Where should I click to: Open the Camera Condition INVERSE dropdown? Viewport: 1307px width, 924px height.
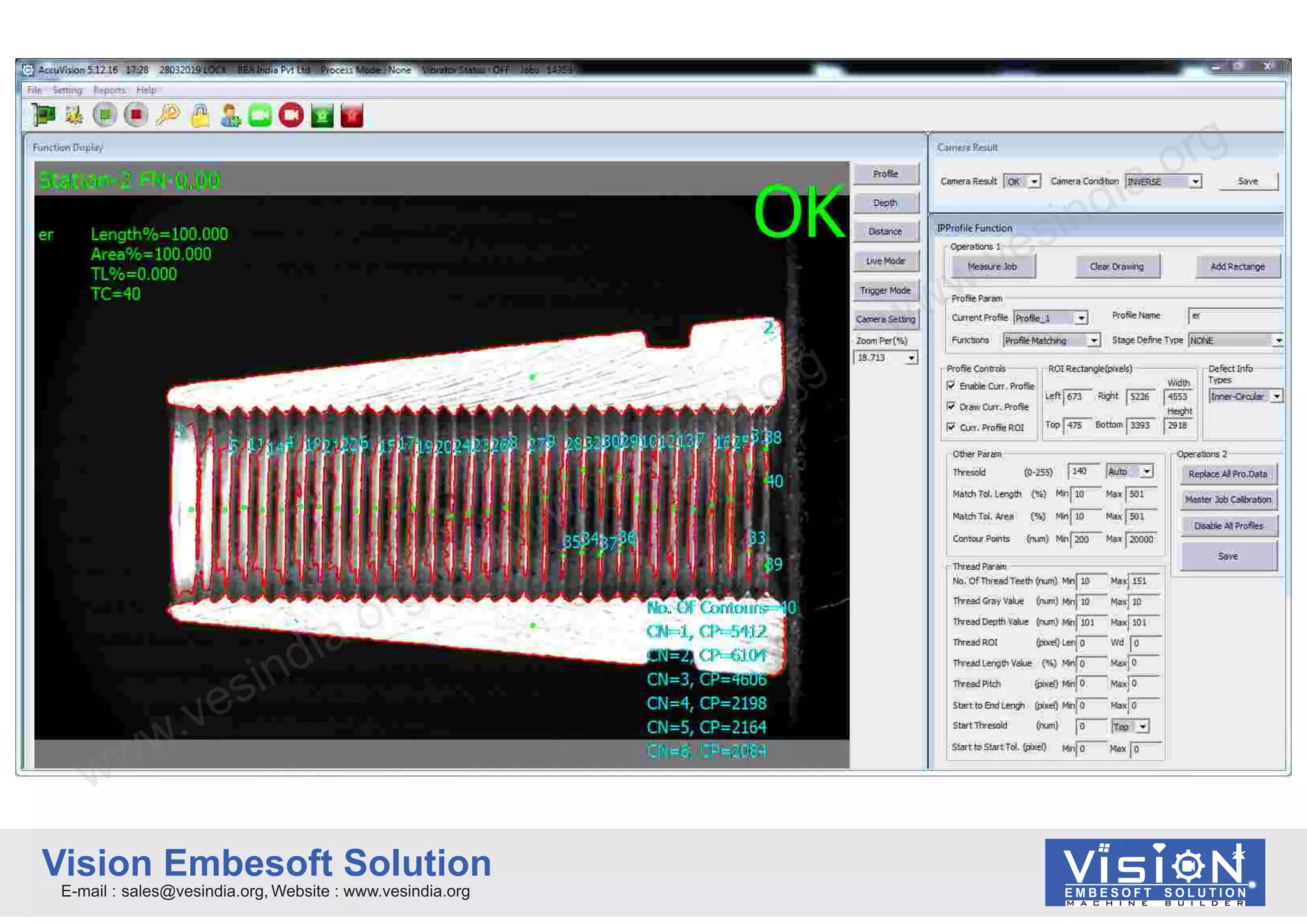1163,182
